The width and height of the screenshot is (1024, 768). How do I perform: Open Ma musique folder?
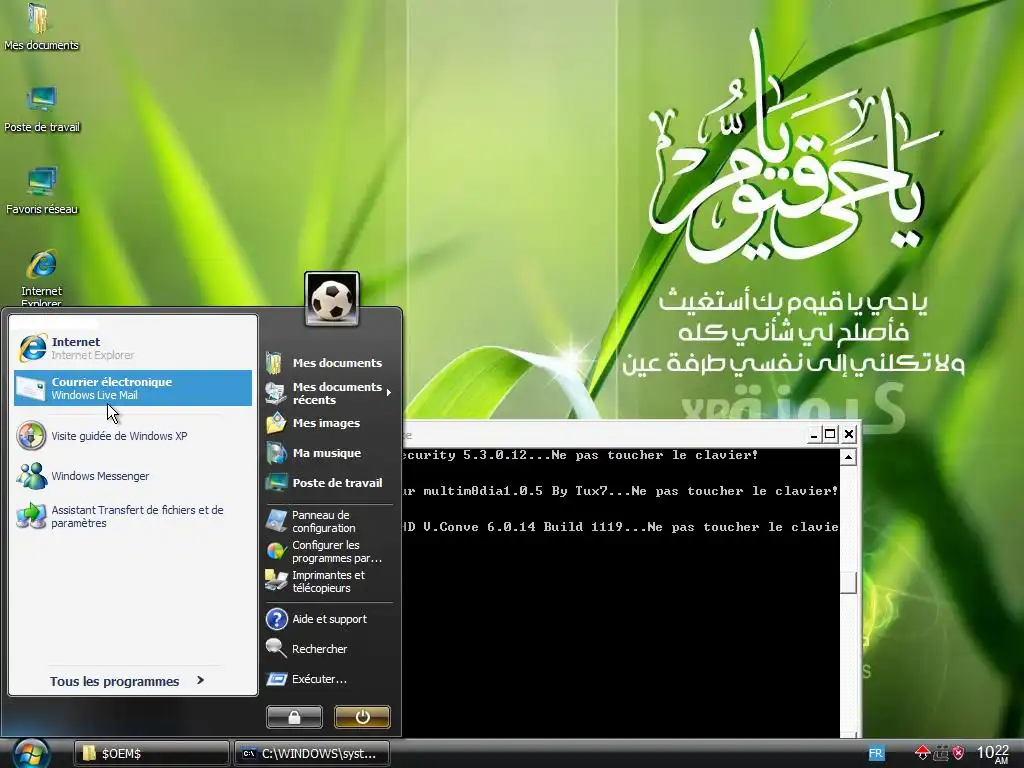coord(328,453)
